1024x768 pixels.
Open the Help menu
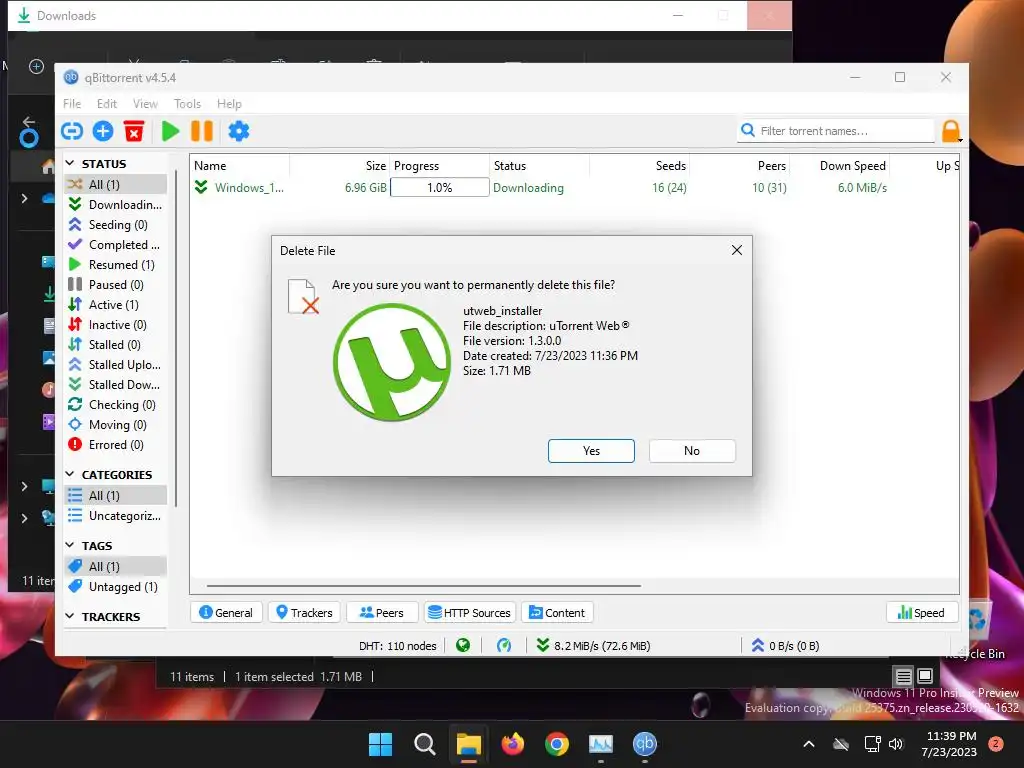point(229,104)
